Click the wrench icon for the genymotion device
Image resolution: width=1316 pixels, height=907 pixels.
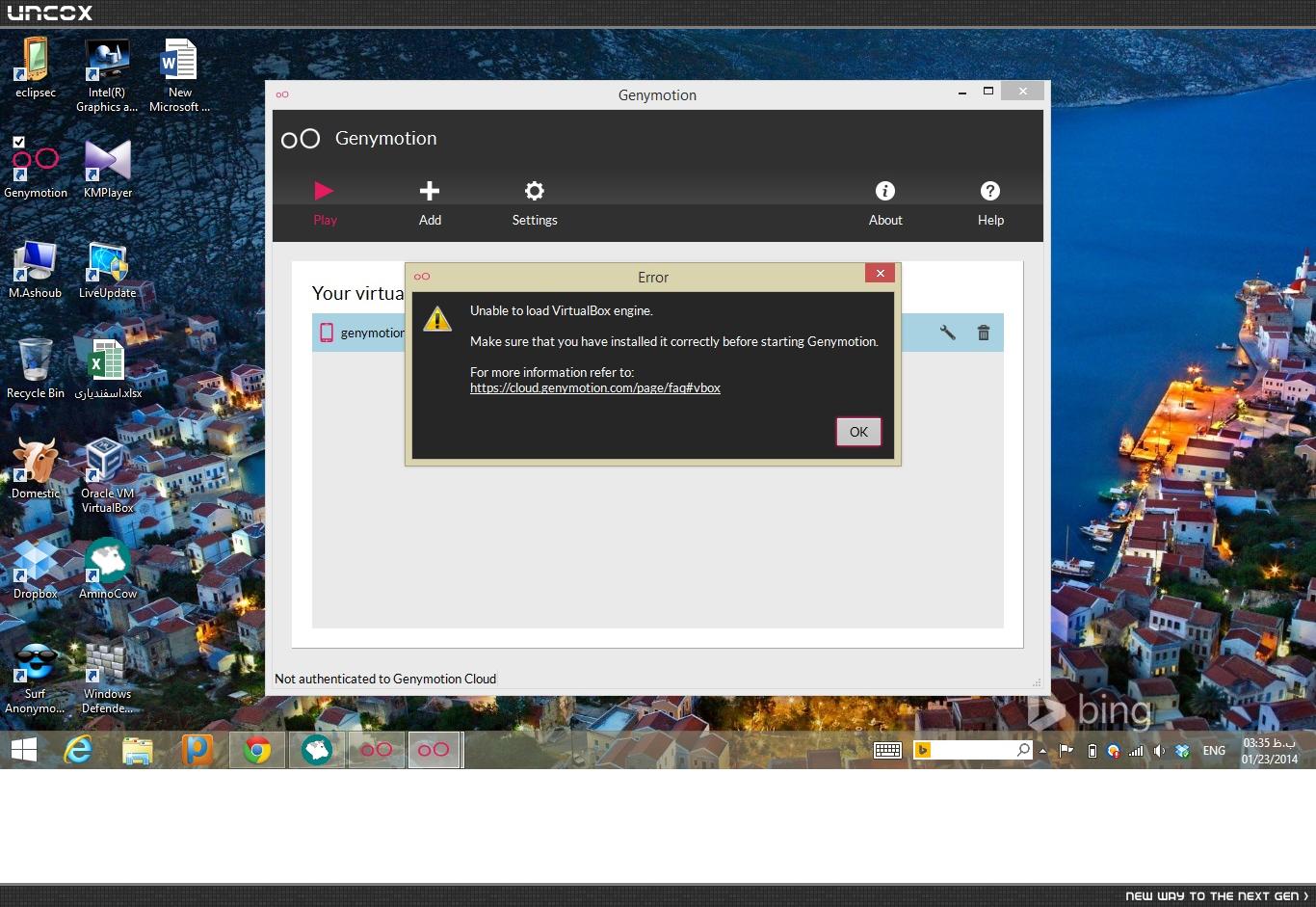[948, 333]
